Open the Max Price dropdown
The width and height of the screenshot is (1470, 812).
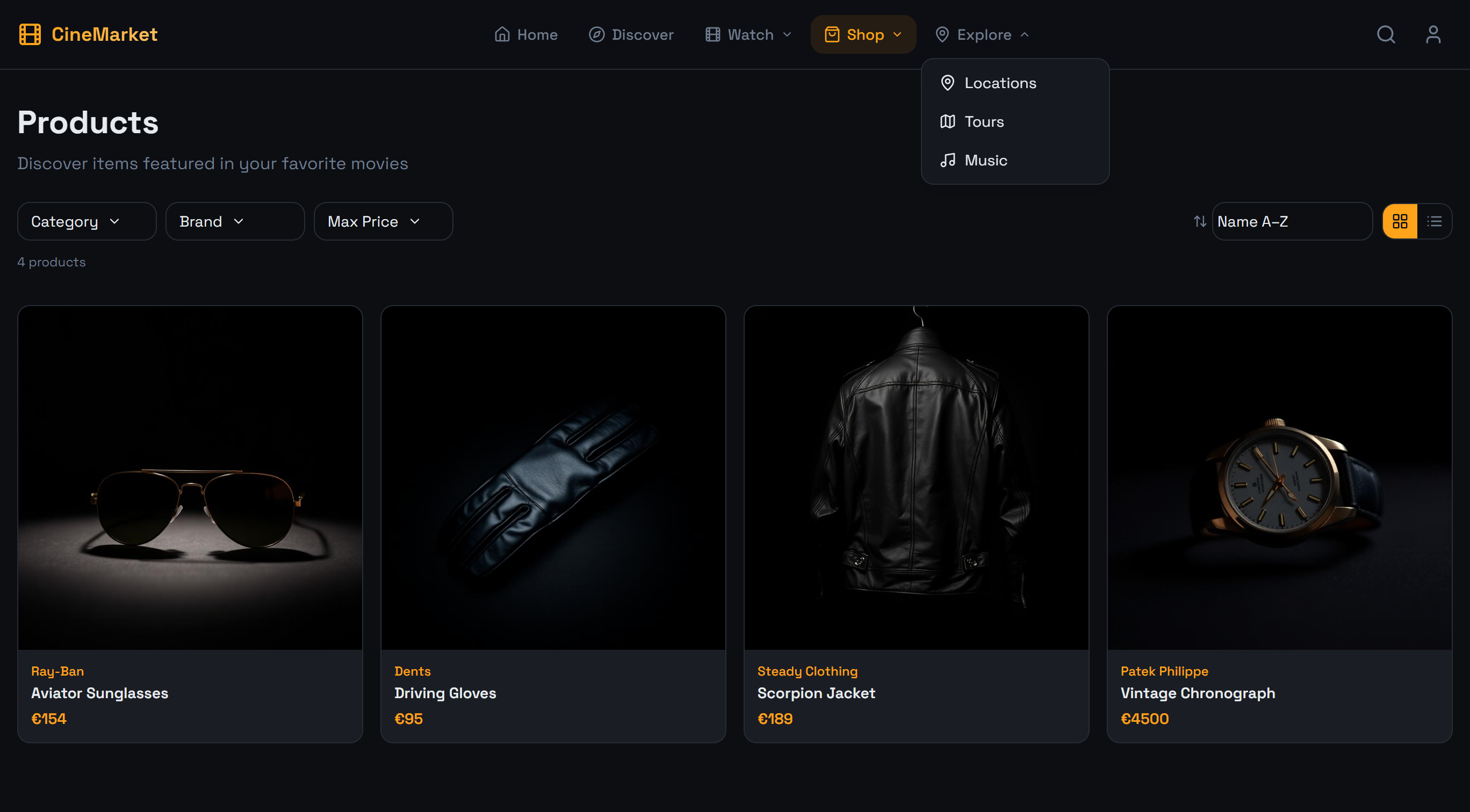click(x=383, y=221)
